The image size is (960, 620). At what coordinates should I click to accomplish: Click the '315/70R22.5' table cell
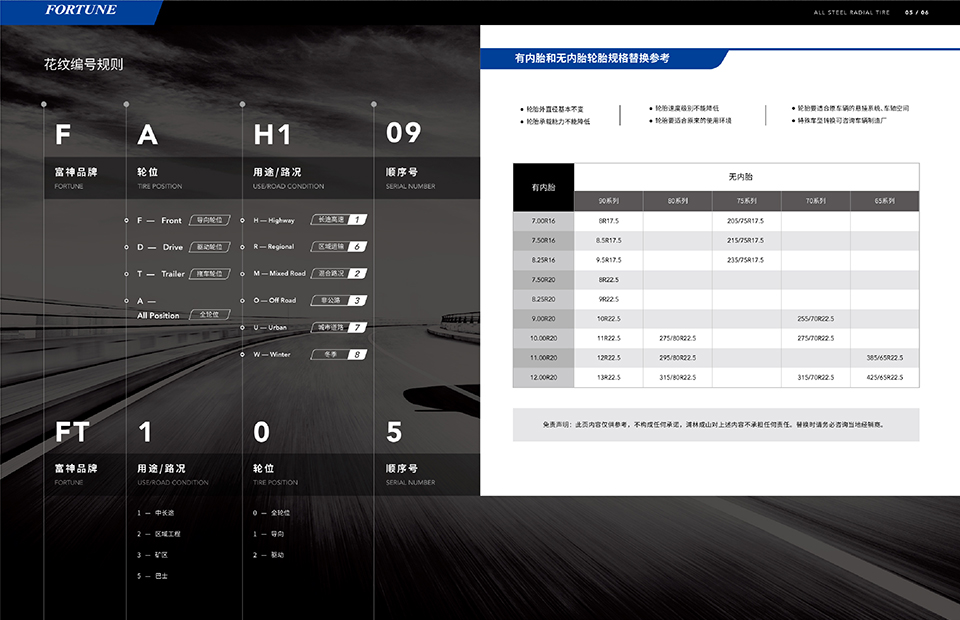click(816, 378)
